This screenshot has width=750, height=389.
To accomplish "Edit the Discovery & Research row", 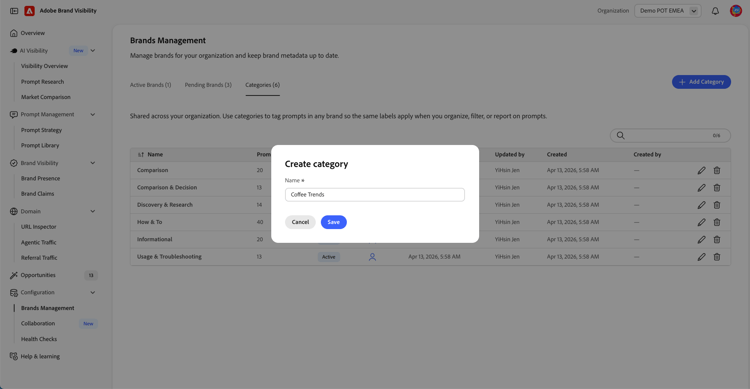I will (x=701, y=205).
